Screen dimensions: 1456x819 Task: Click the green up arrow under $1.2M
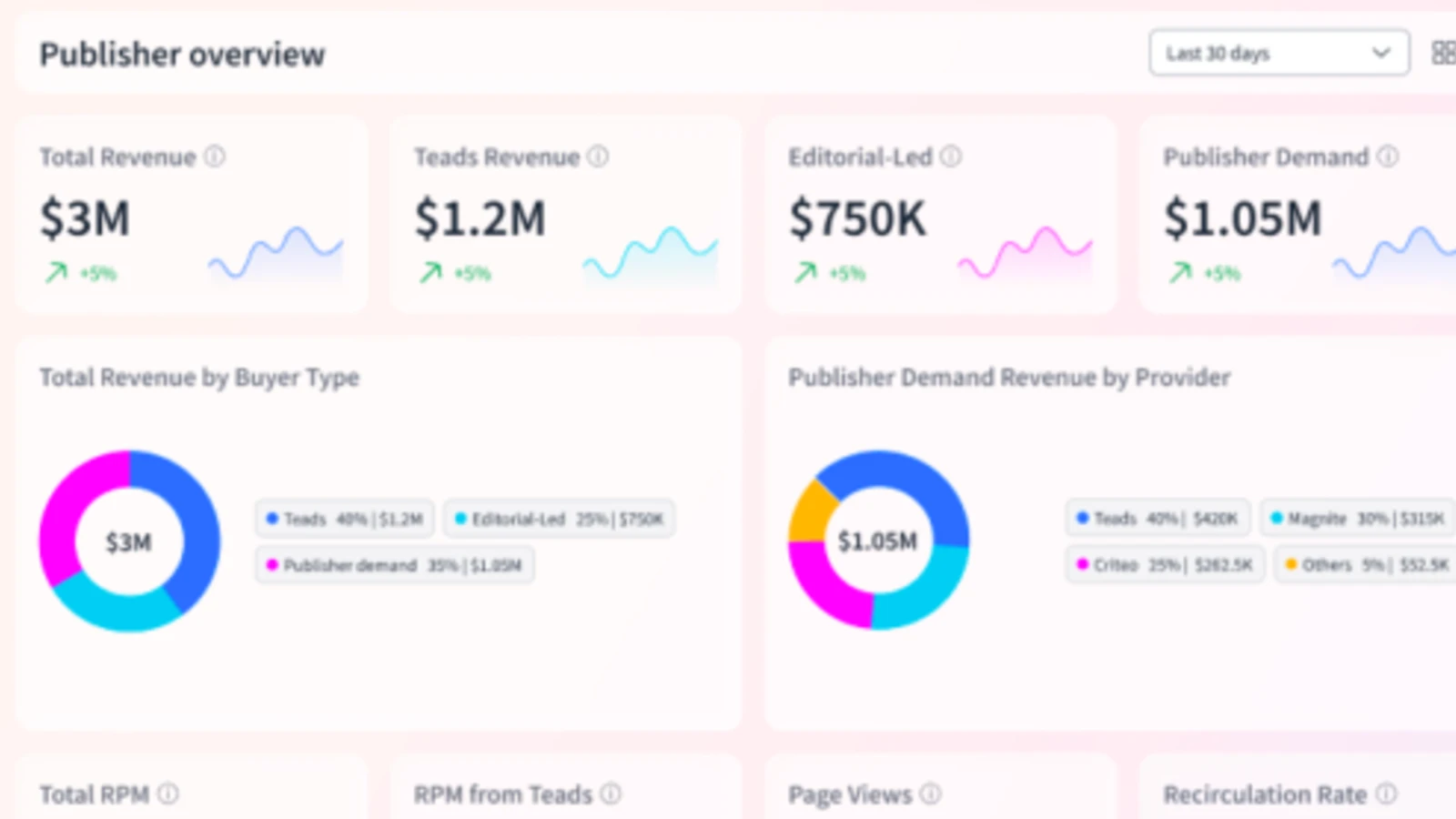pos(430,272)
